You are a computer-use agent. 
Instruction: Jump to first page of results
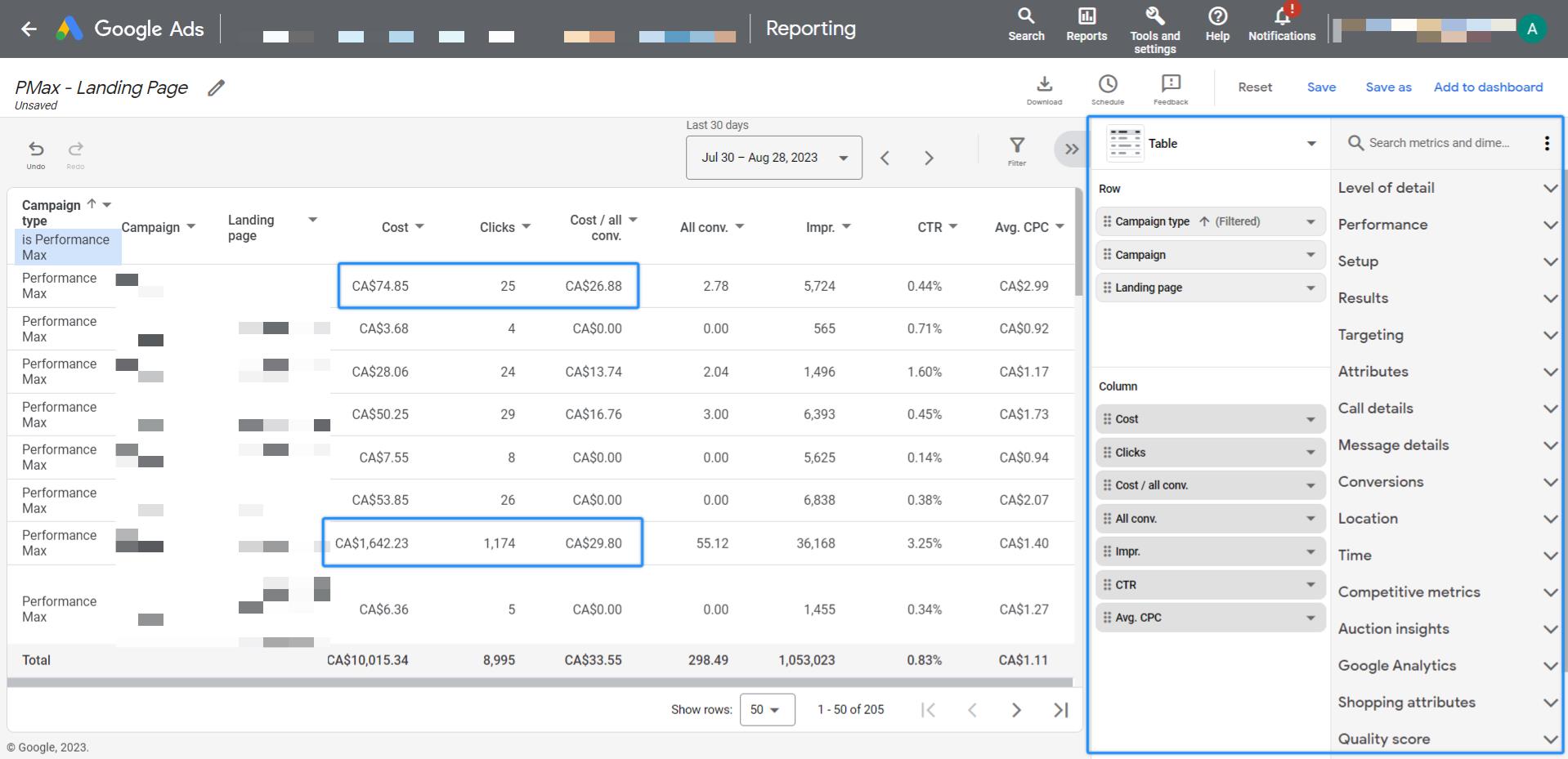click(x=928, y=710)
